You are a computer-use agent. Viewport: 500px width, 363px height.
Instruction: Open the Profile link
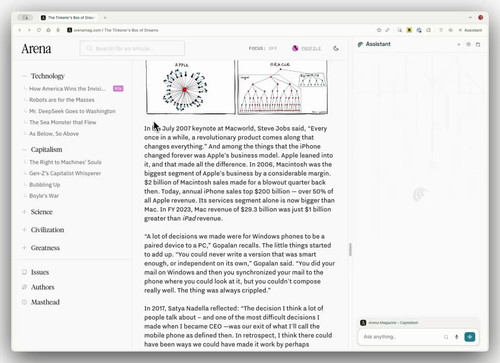click(311, 48)
